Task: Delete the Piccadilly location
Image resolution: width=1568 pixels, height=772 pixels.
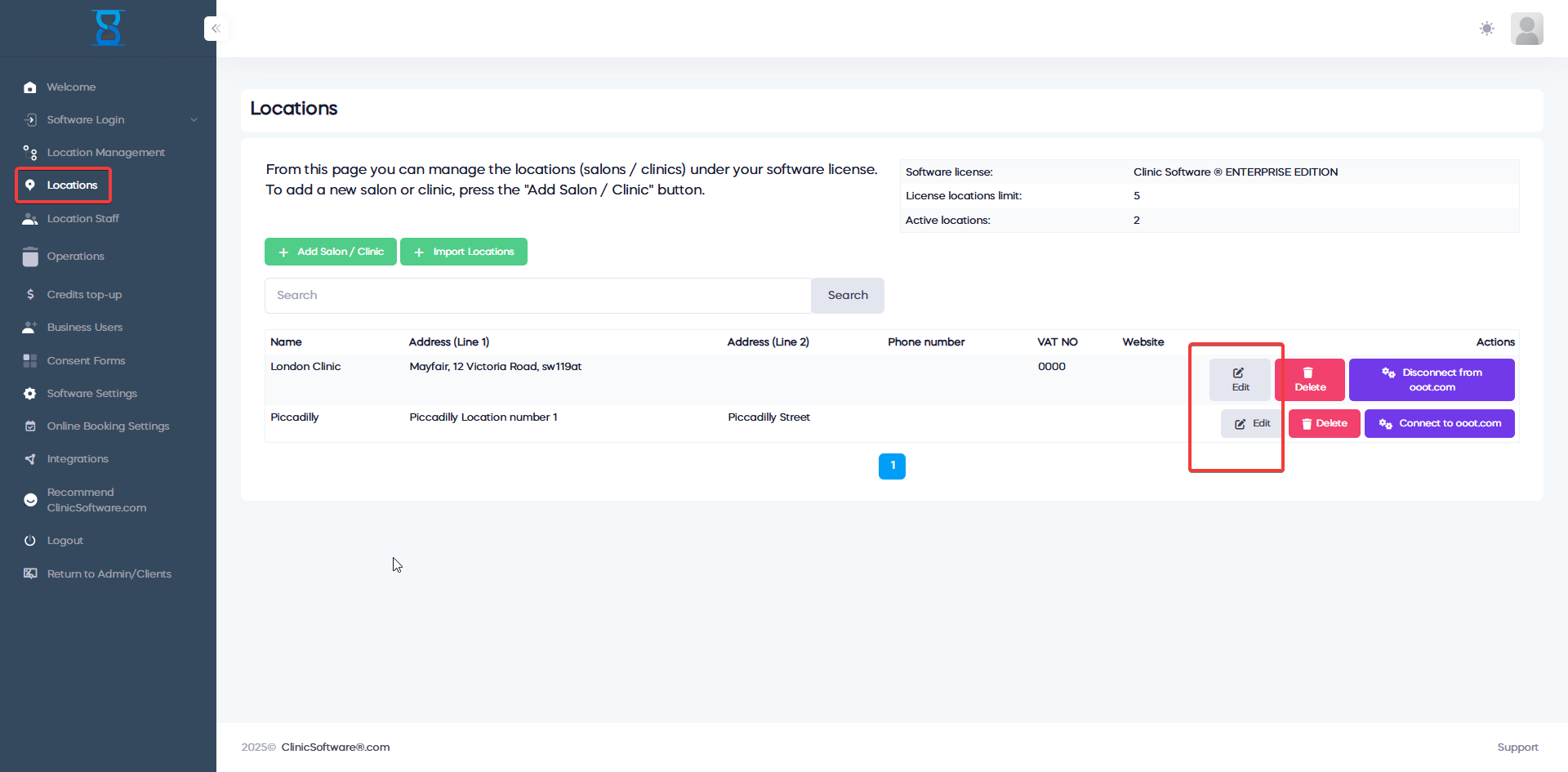Action: tap(1324, 424)
